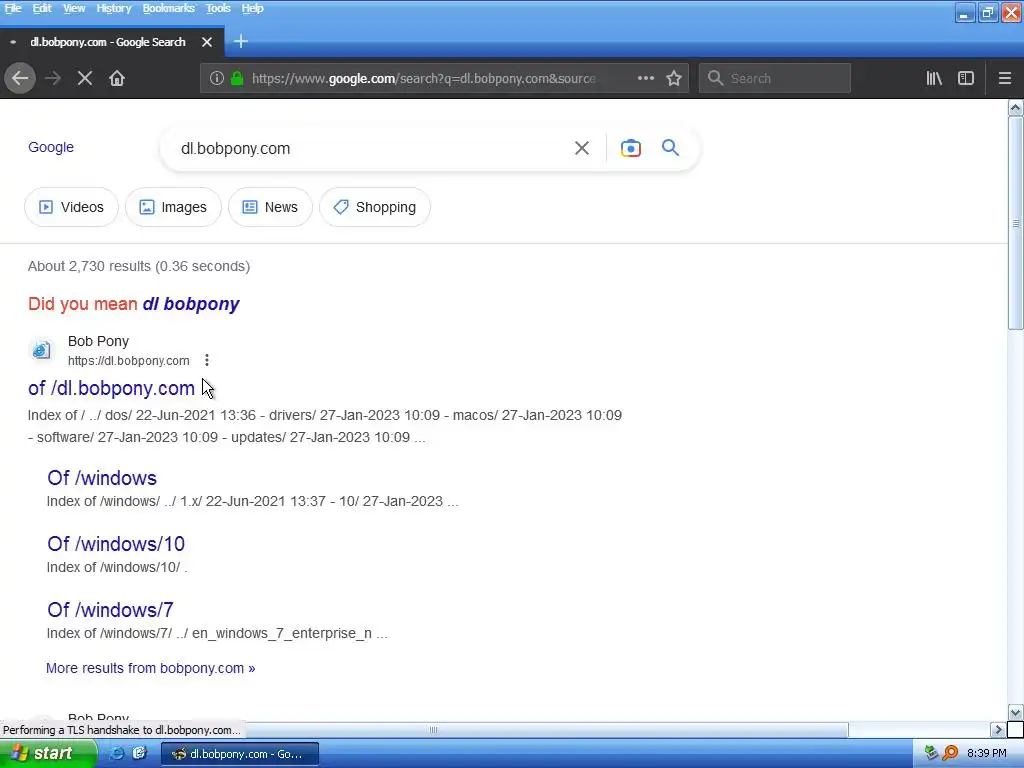Show site information via info icon
Viewport: 1024px width, 768px height.
217,78
